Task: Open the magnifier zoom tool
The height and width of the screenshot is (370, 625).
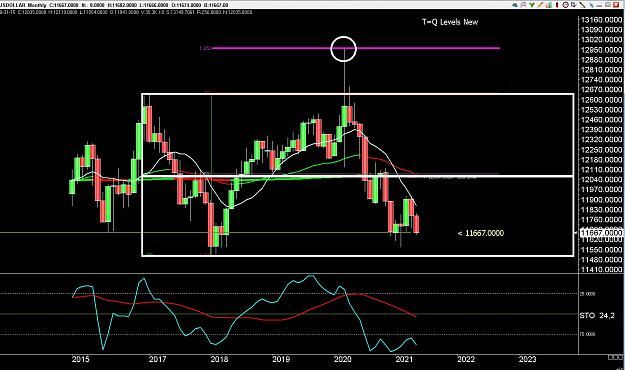Action: pos(523,5)
